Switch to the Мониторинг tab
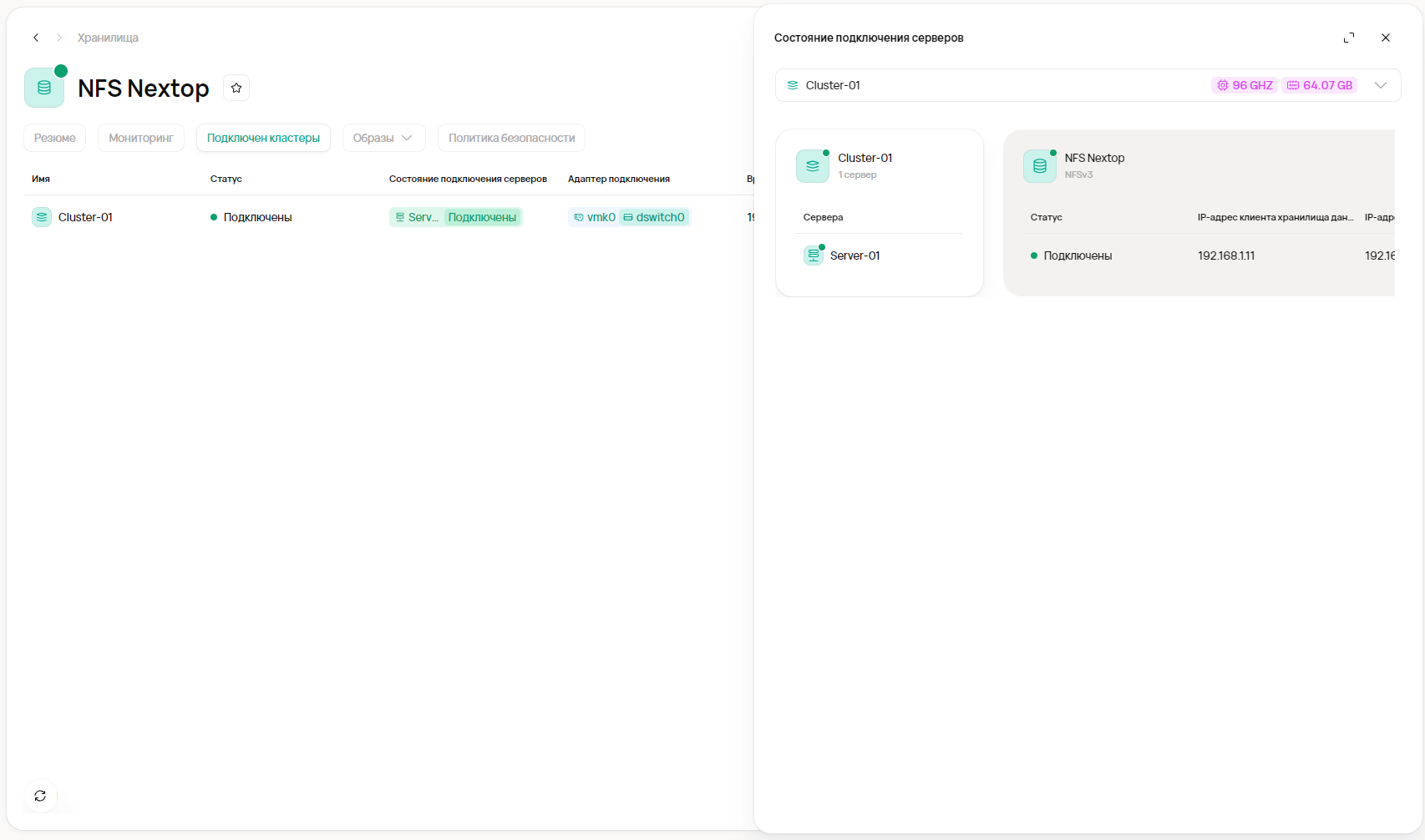Viewport: 1425px width, 840px height. click(x=141, y=138)
